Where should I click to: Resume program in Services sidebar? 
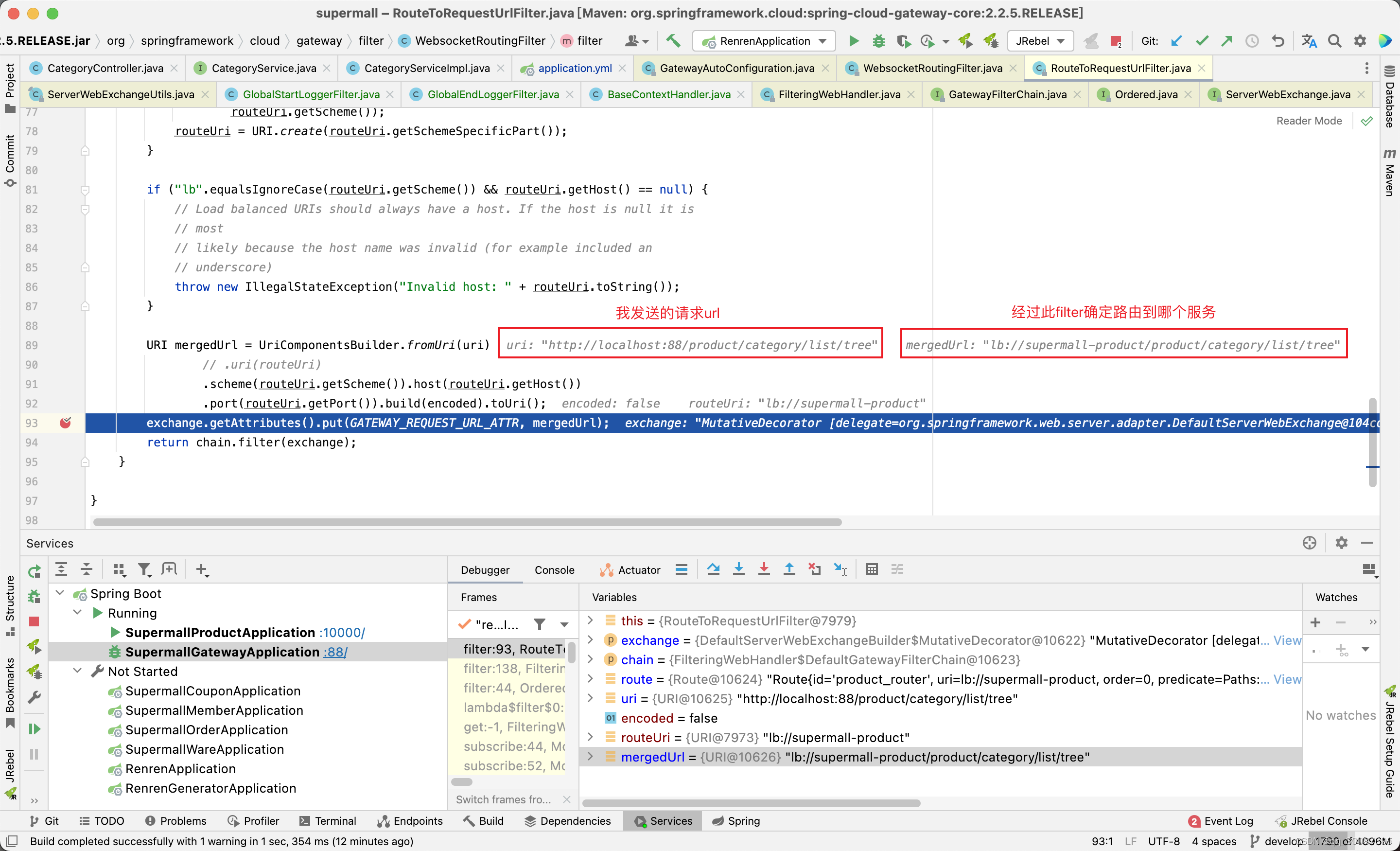coord(34,729)
